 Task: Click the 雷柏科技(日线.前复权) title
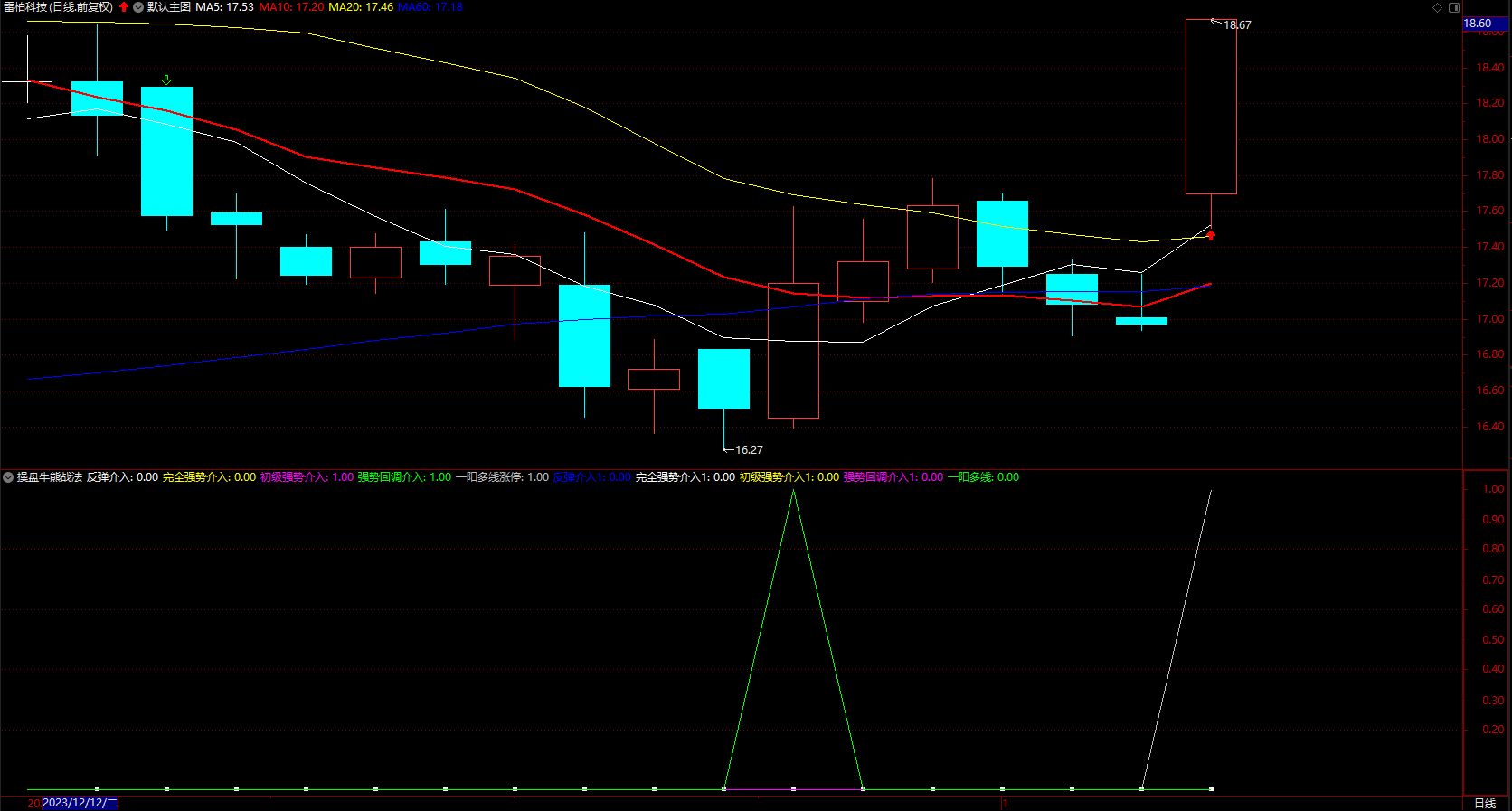(59, 7)
